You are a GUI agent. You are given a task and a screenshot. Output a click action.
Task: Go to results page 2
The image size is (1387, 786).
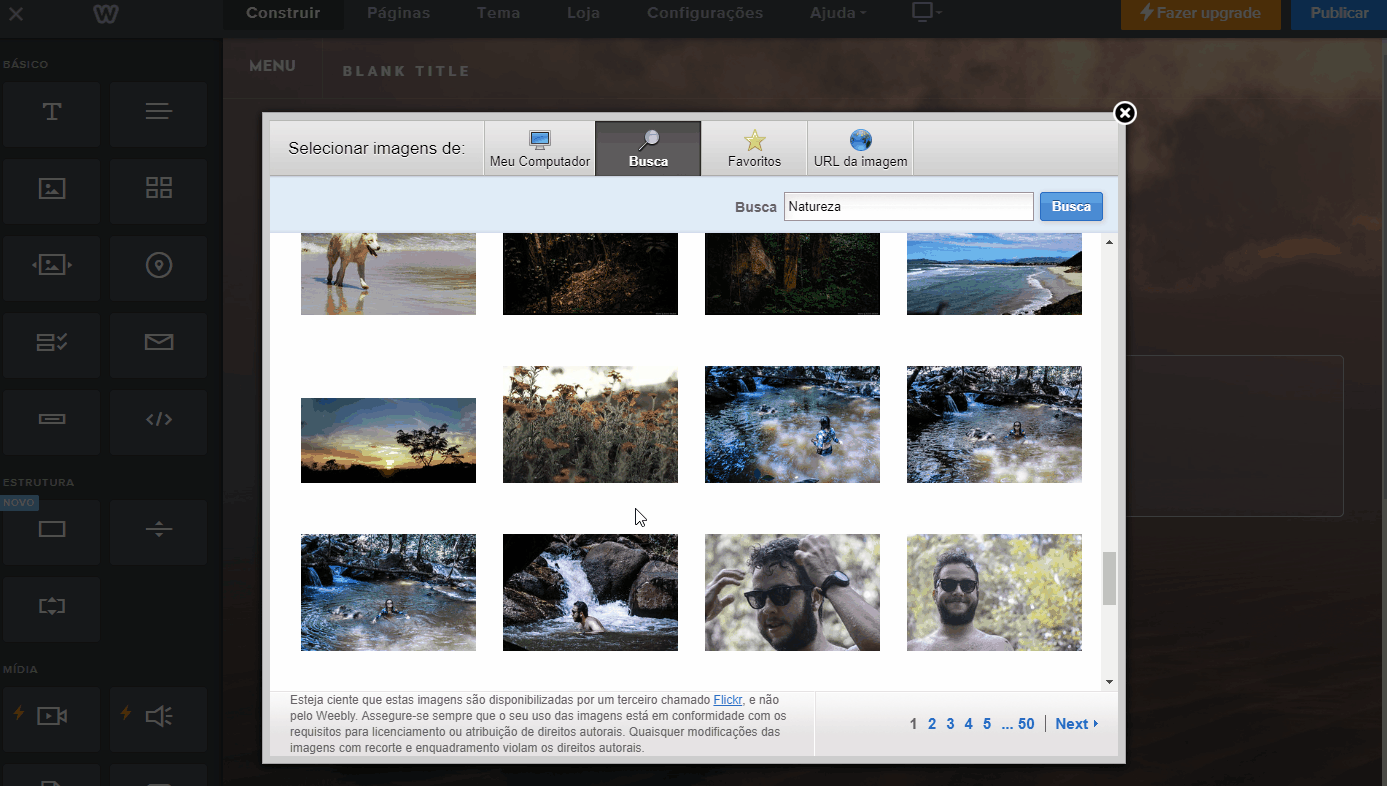click(932, 724)
